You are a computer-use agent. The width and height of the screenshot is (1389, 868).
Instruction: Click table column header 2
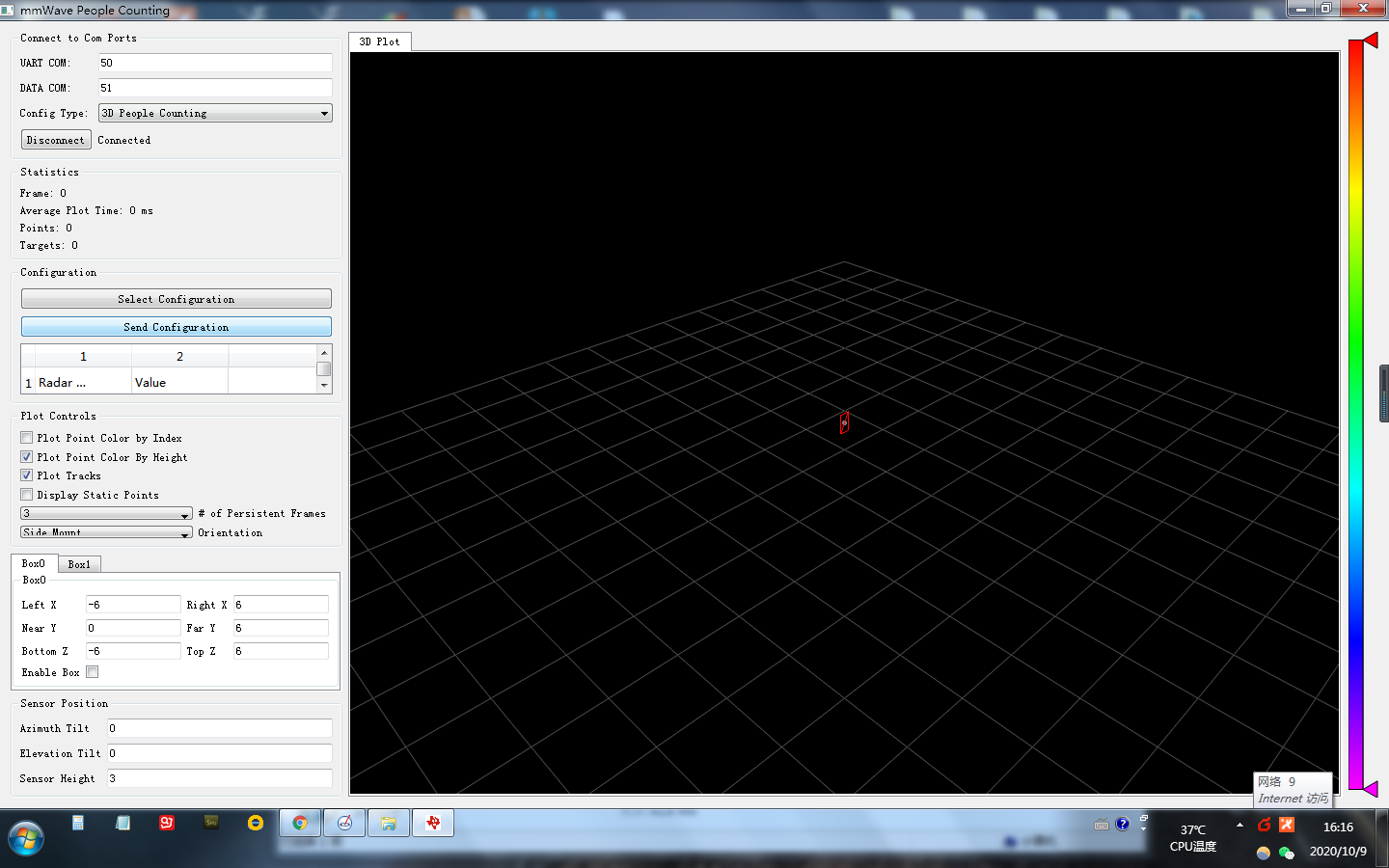(180, 357)
